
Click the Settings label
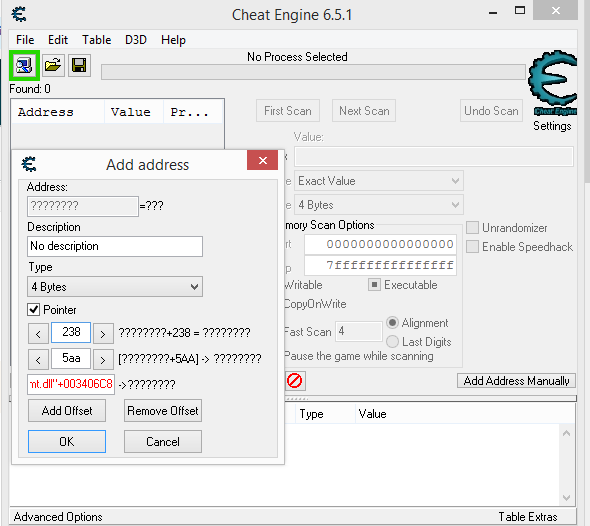552,126
